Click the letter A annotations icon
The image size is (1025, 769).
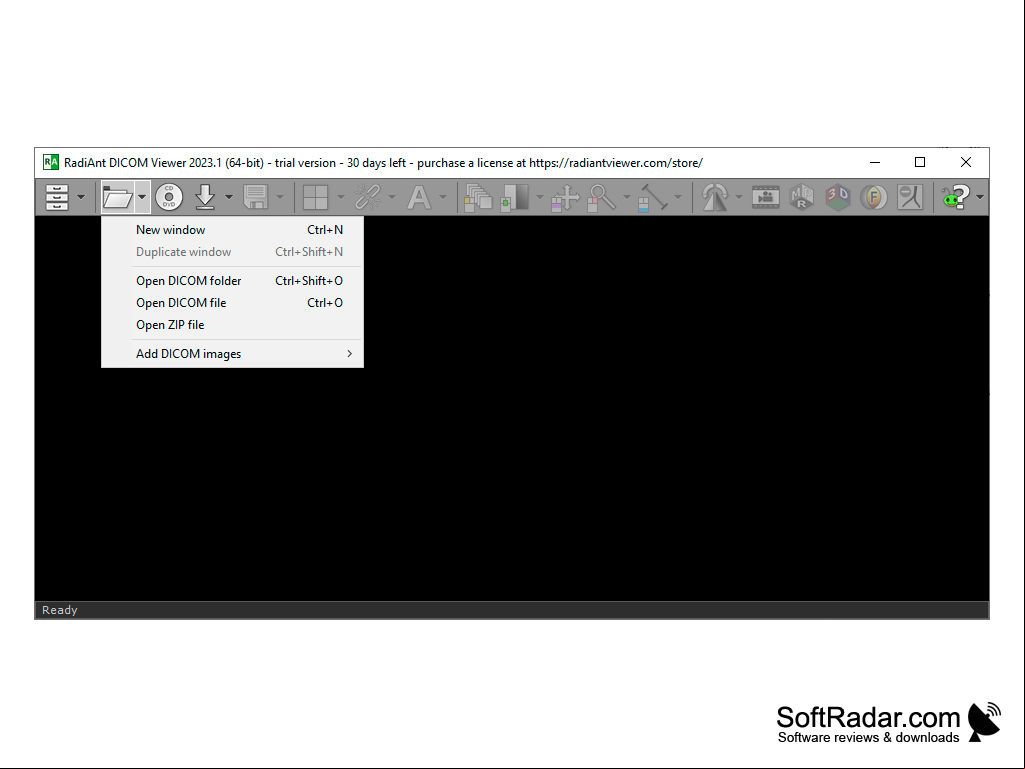point(419,197)
